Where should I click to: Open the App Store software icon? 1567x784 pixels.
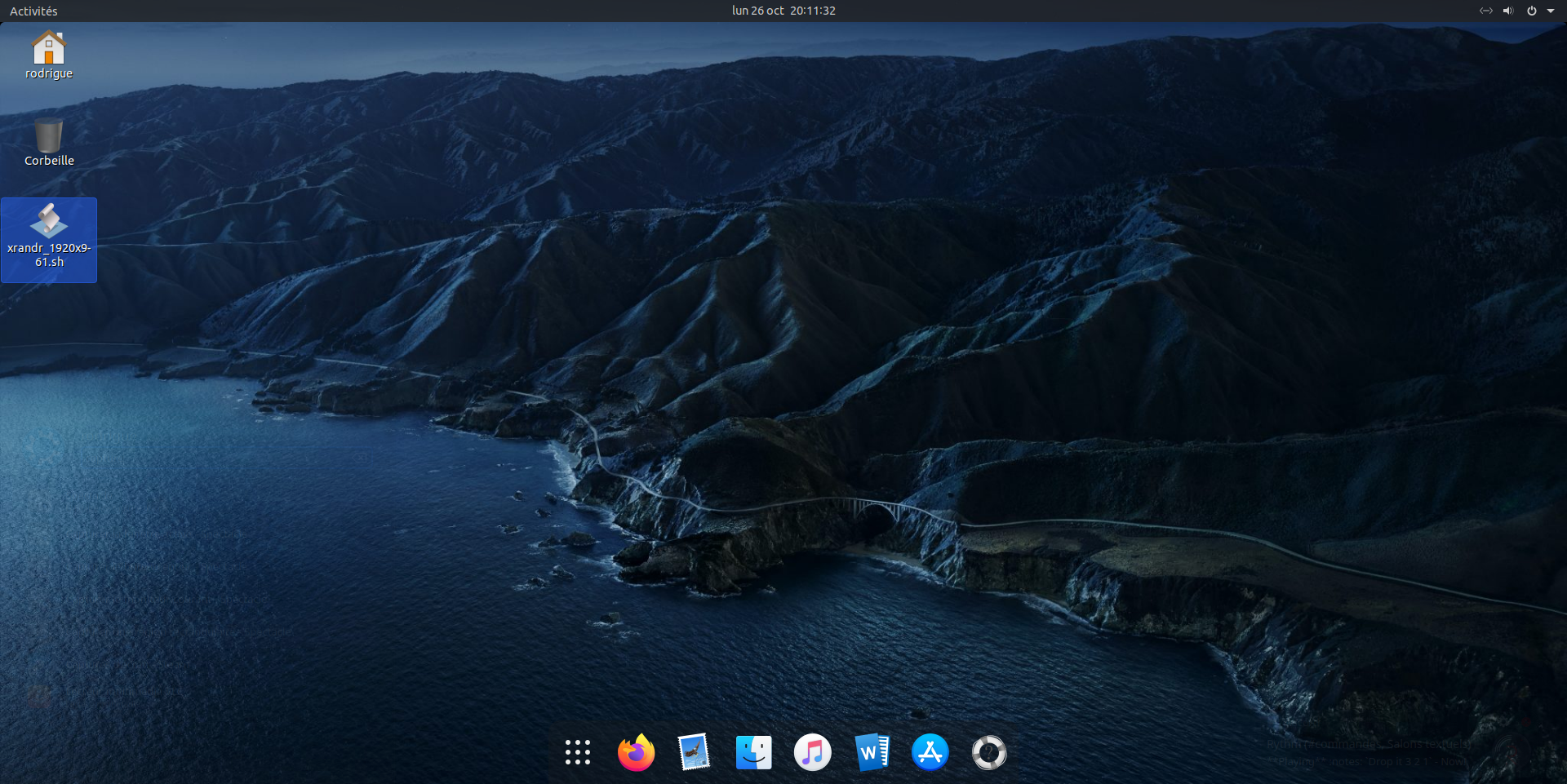pyautogui.click(x=930, y=752)
